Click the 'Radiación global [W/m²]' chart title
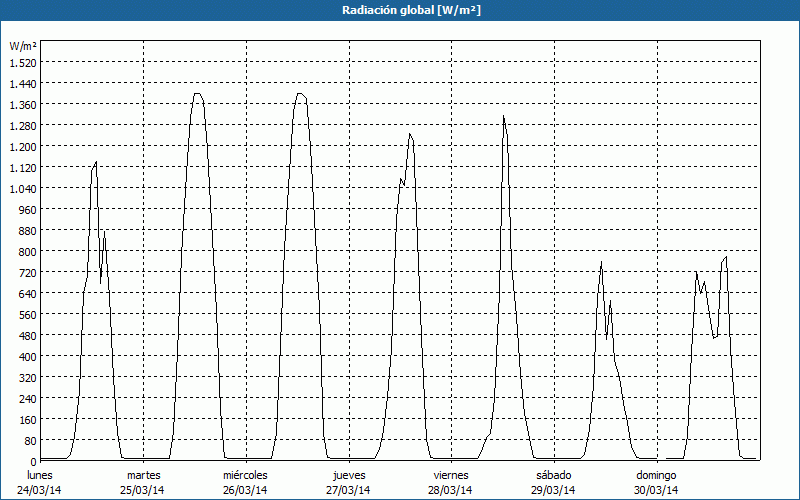The image size is (800, 500). click(x=400, y=10)
